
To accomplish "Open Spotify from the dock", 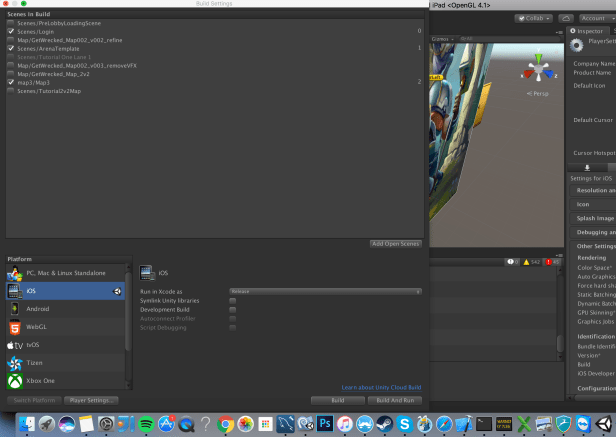I will [145, 425].
